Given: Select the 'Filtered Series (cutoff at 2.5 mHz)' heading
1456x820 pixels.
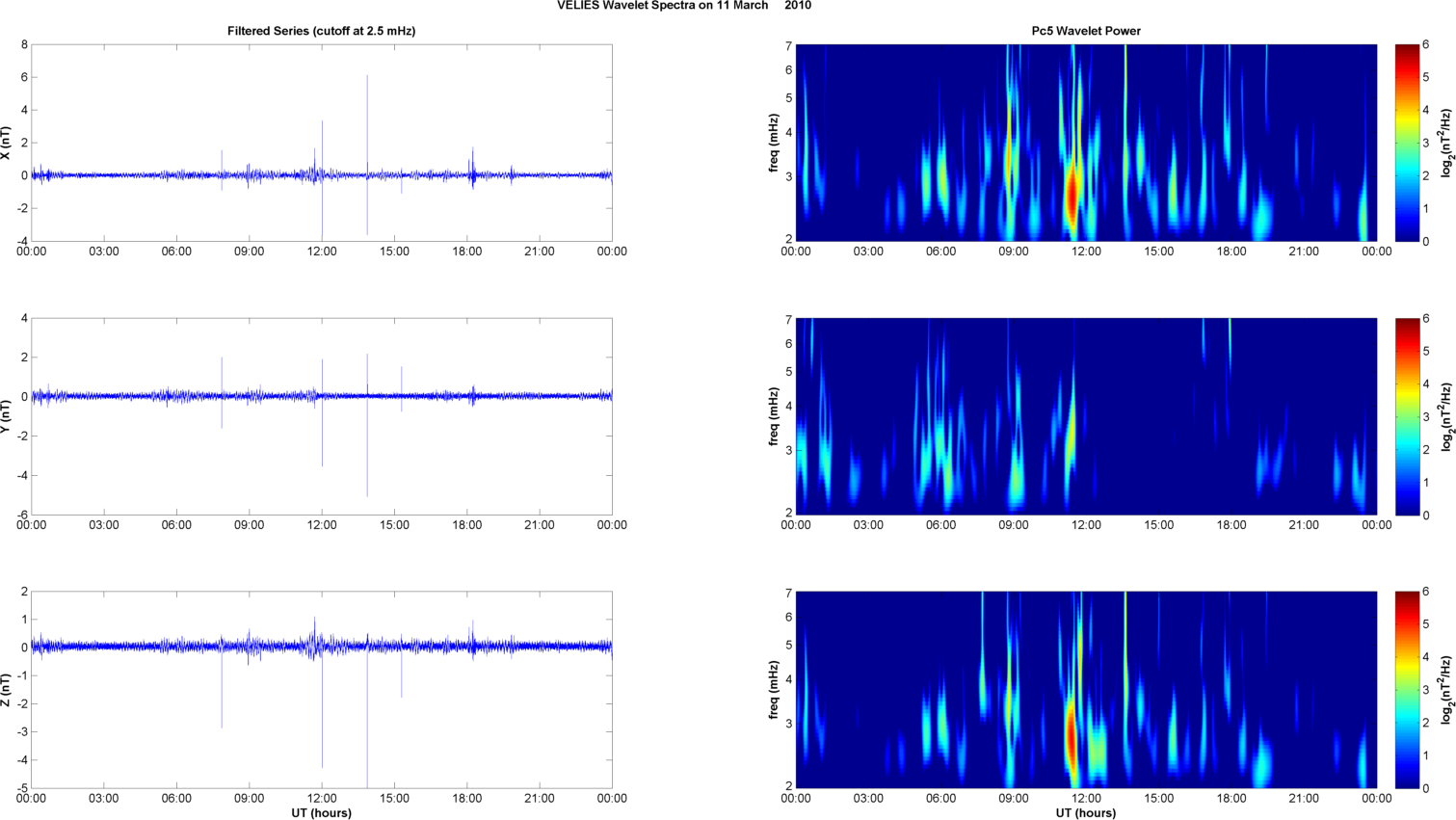Looking at the screenshot, I should point(321,31).
